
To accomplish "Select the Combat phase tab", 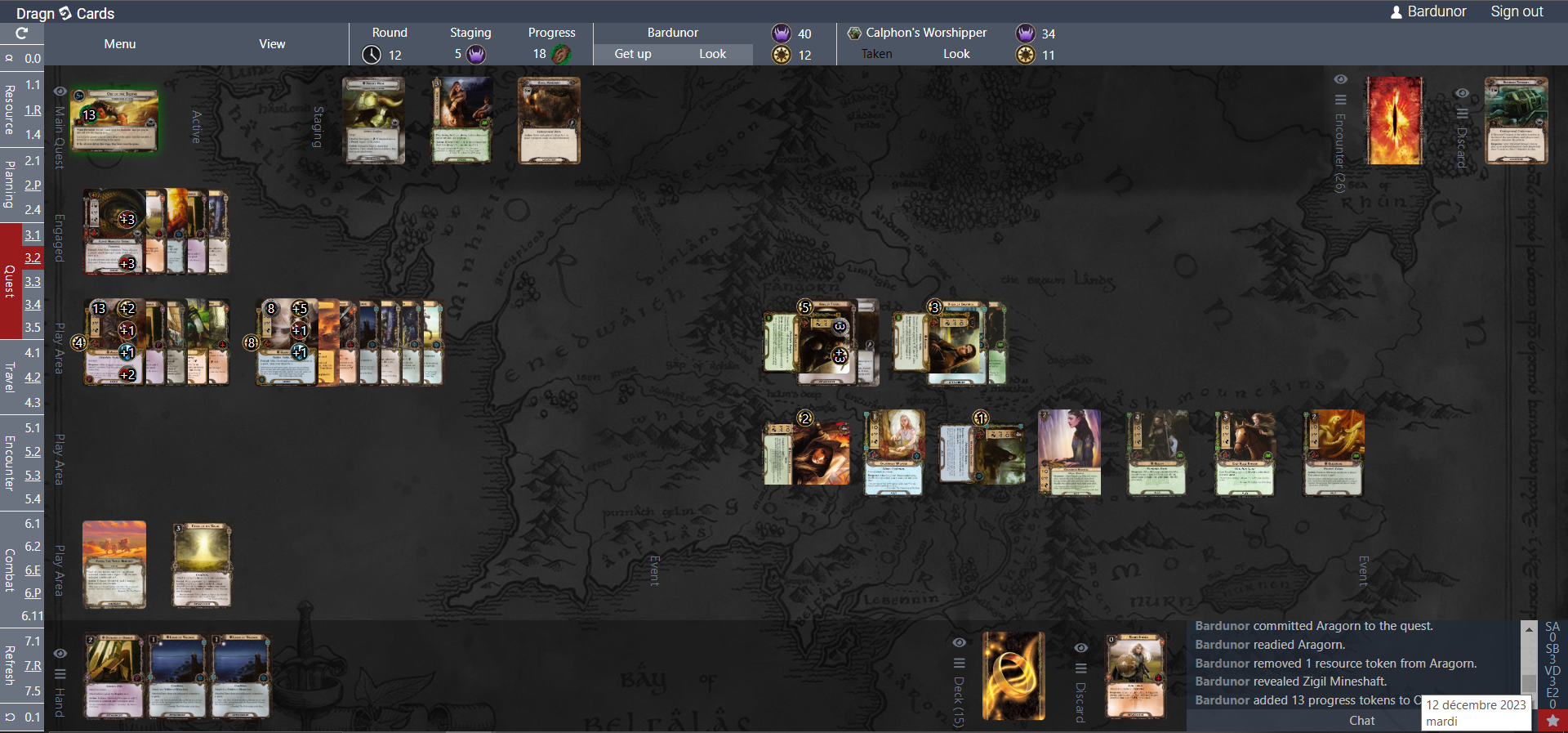I will point(10,570).
